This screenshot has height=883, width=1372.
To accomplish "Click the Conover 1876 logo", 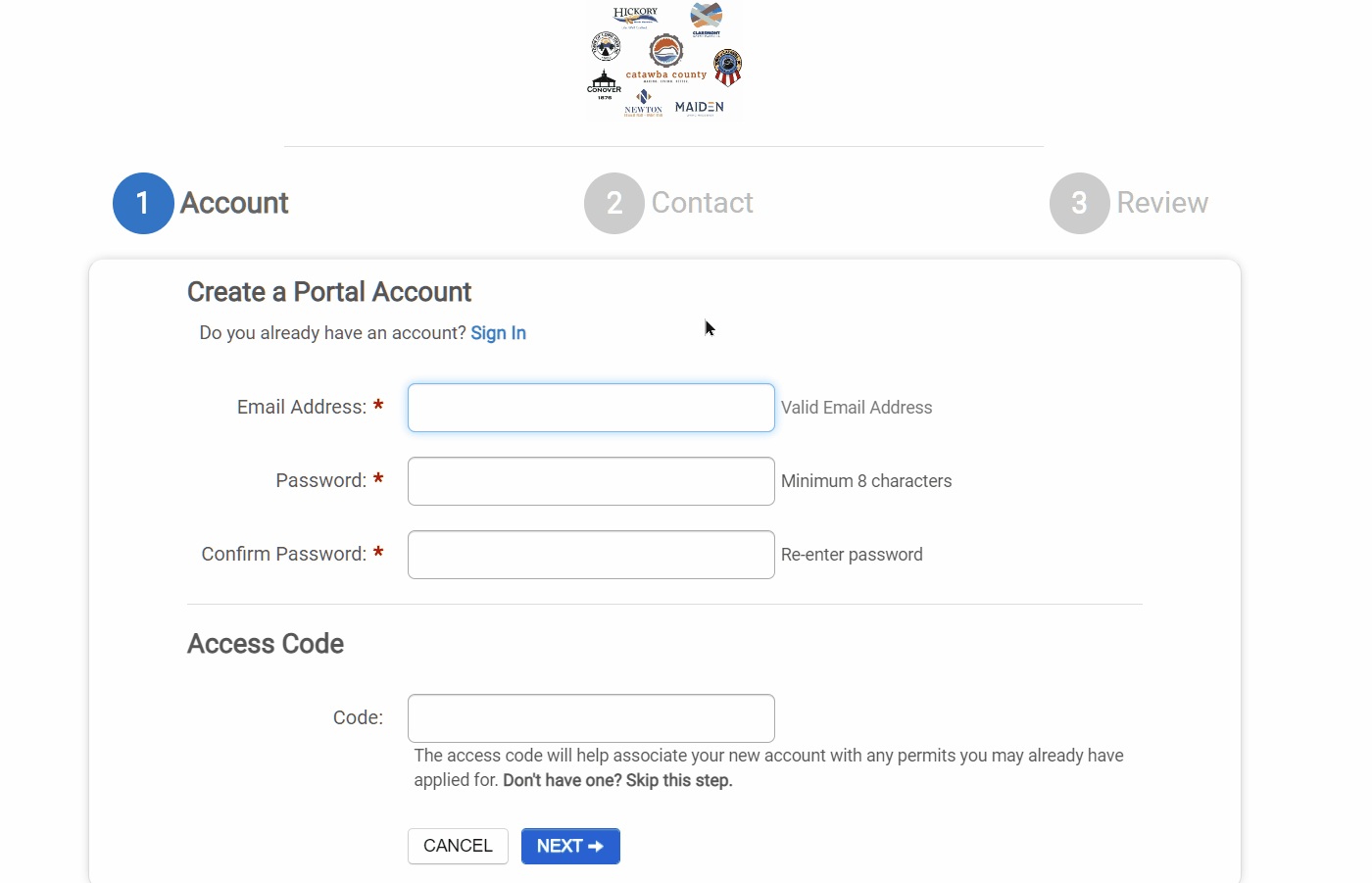I will 604,85.
